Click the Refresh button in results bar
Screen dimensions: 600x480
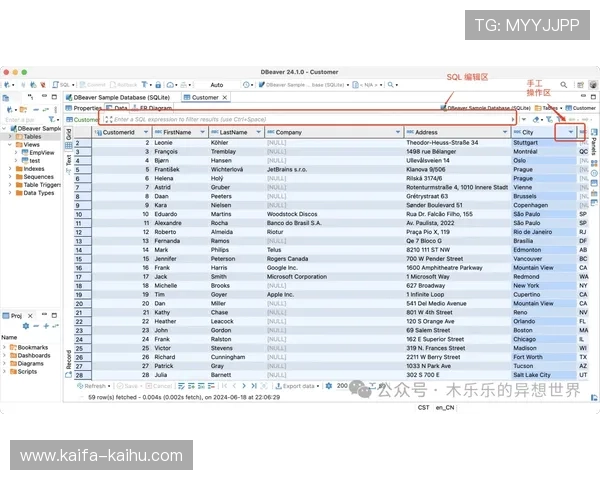[95, 385]
